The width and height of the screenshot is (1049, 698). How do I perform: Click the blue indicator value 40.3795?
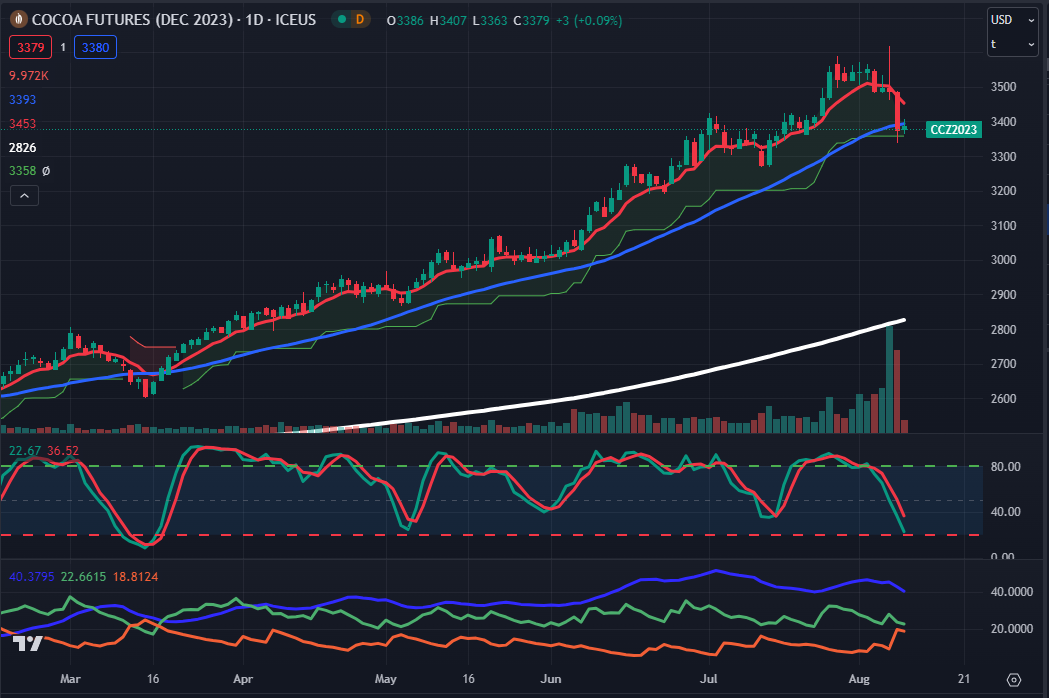(x=31, y=577)
